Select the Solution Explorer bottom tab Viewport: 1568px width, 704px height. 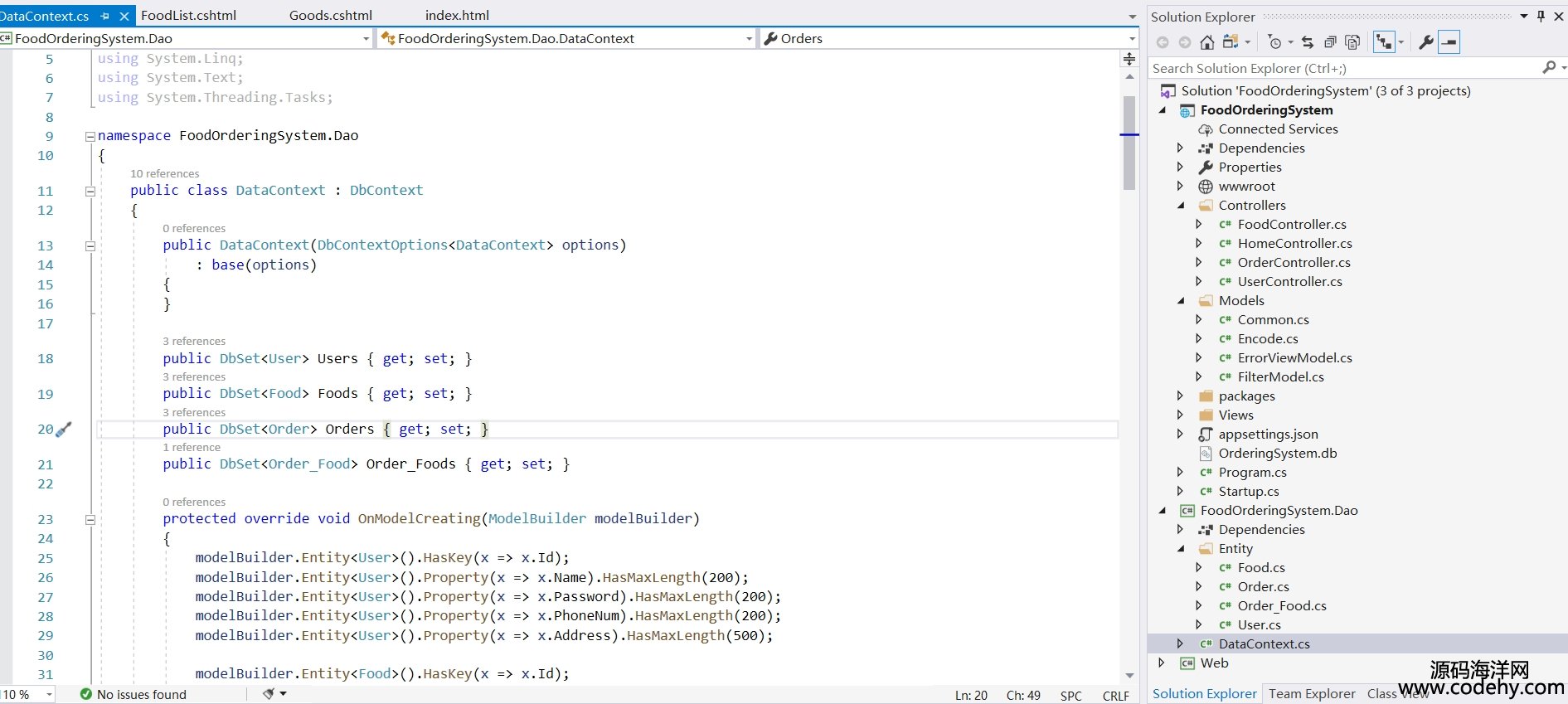(x=1204, y=693)
